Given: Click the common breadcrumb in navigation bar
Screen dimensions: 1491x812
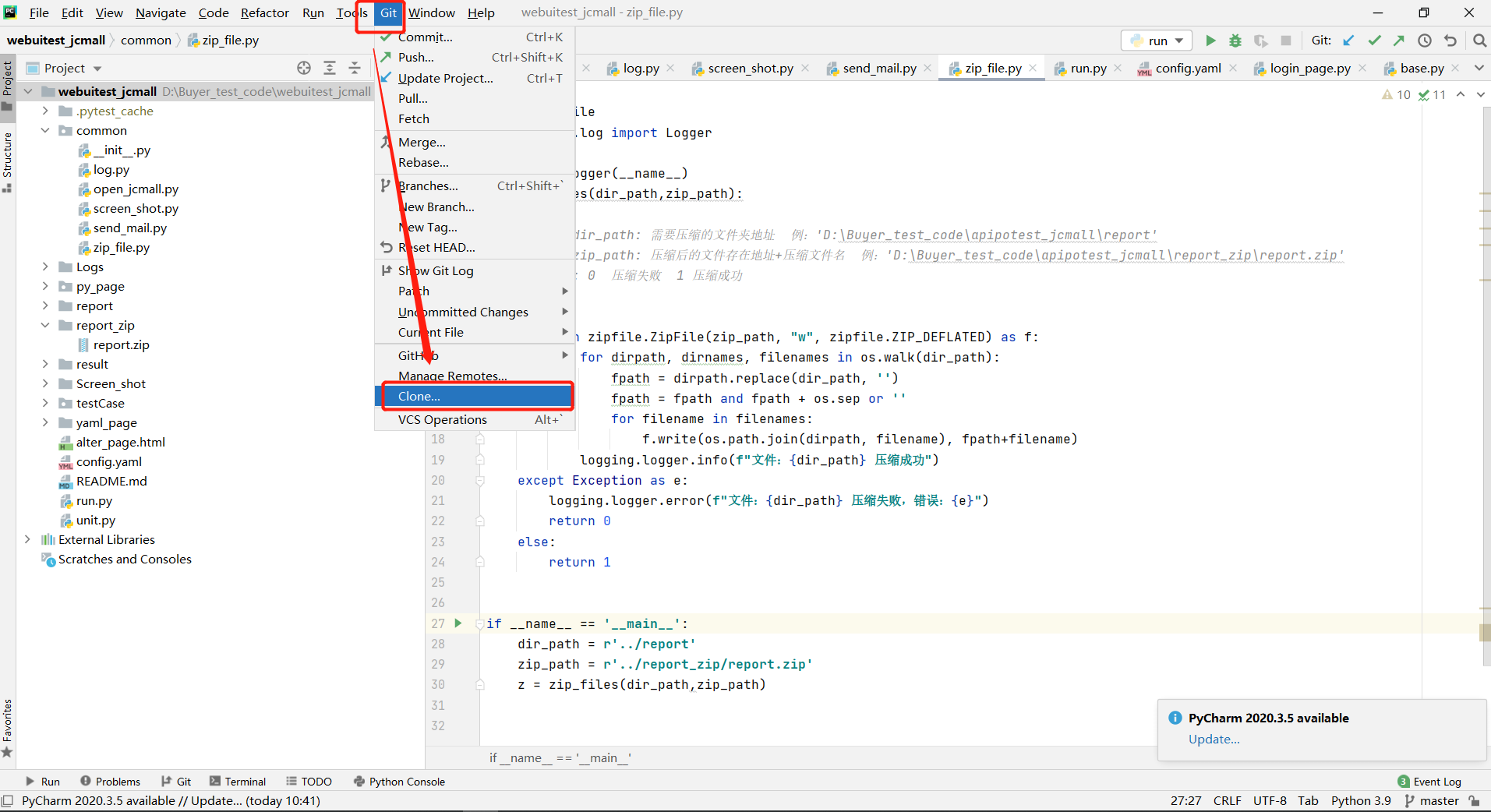Looking at the screenshot, I should pos(146,40).
